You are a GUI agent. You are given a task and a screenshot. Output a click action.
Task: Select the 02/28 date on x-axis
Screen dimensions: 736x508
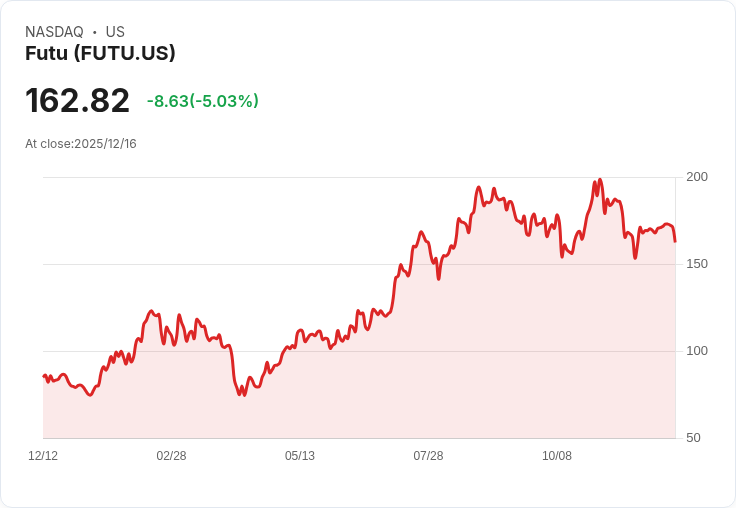click(x=171, y=456)
